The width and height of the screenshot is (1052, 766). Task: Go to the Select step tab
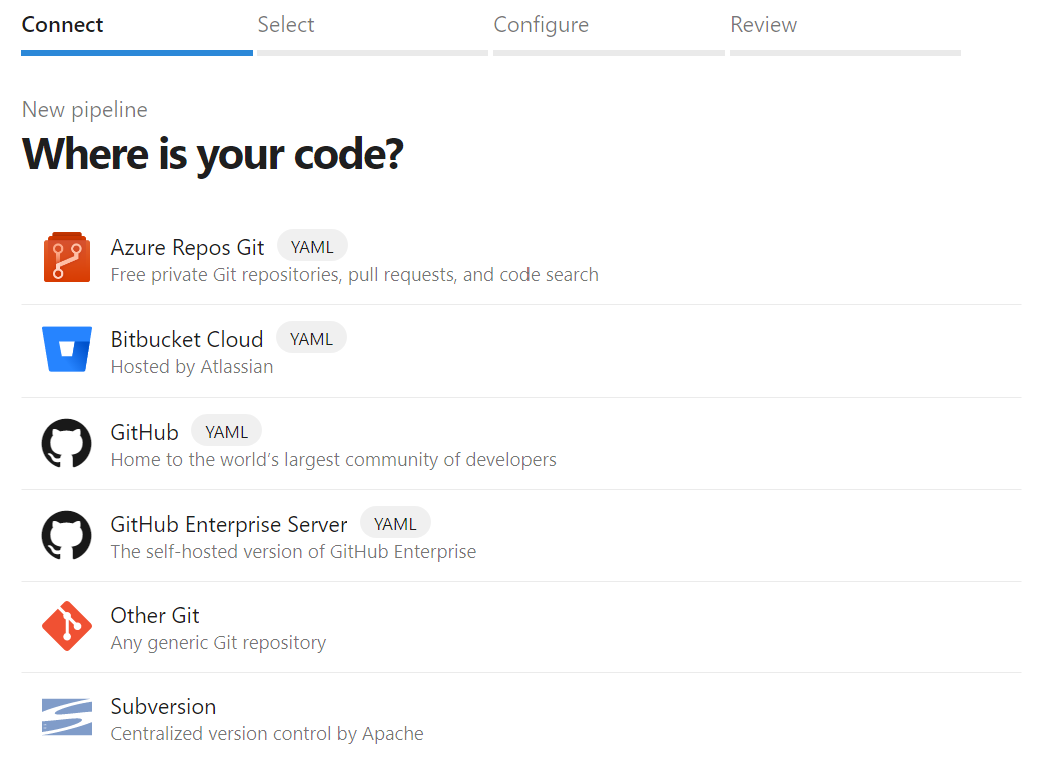[372, 32]
